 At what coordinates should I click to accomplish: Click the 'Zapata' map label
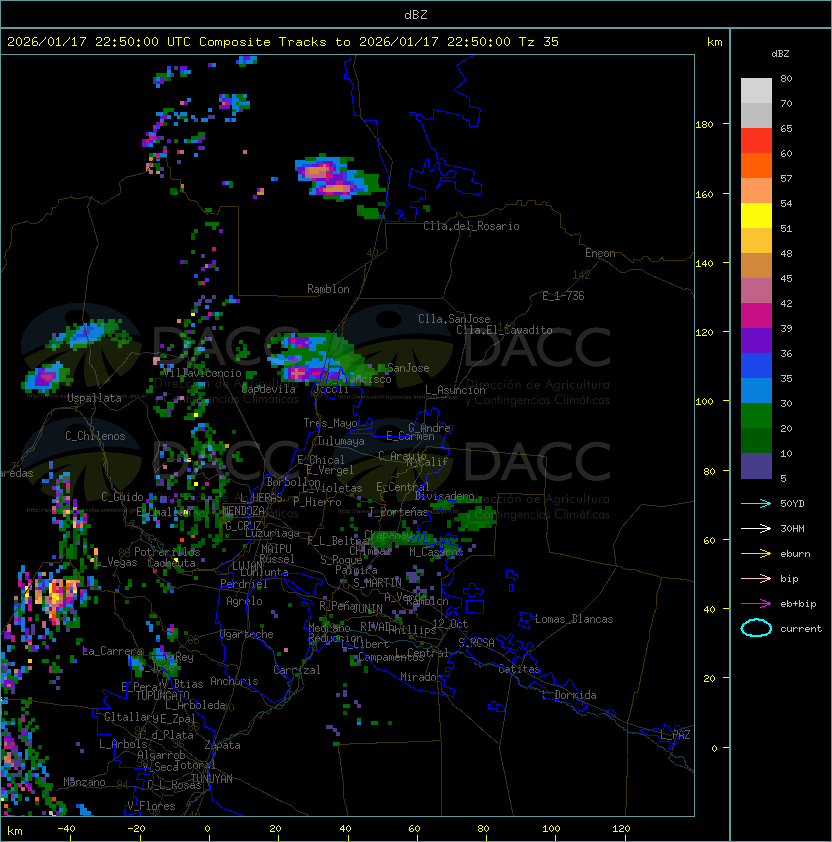tap(222, 745)
